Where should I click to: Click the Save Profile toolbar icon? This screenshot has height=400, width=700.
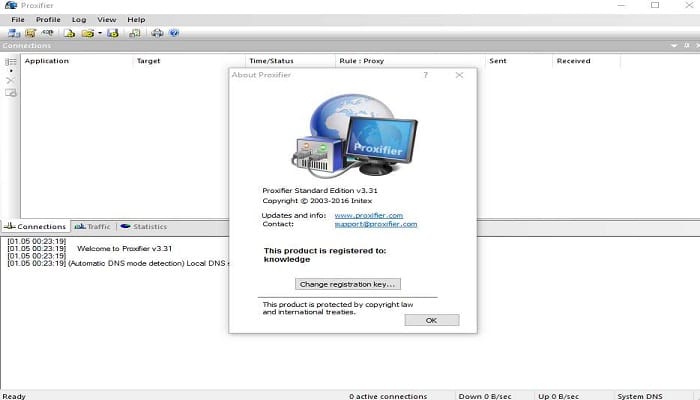112,33
